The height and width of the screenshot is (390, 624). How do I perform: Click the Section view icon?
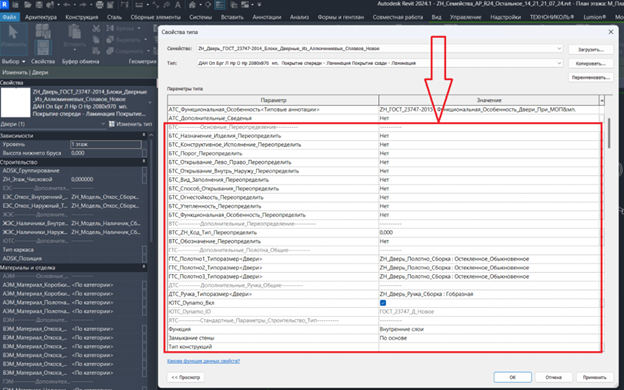(208, 5)
